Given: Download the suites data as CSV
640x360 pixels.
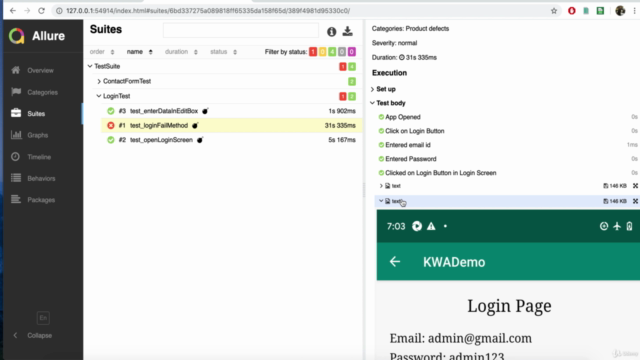Looking at the screenshot, I should [x=347, y=31].
